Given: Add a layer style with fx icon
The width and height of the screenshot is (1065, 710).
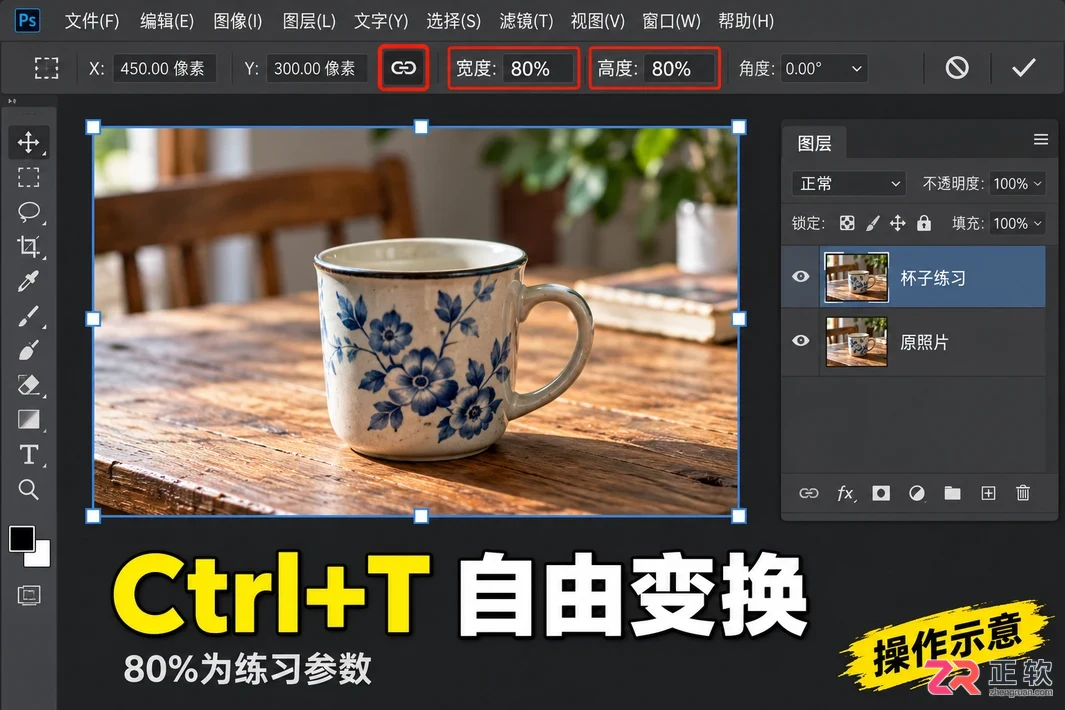Looking at the screenshot, I should [x=845, y=493].
